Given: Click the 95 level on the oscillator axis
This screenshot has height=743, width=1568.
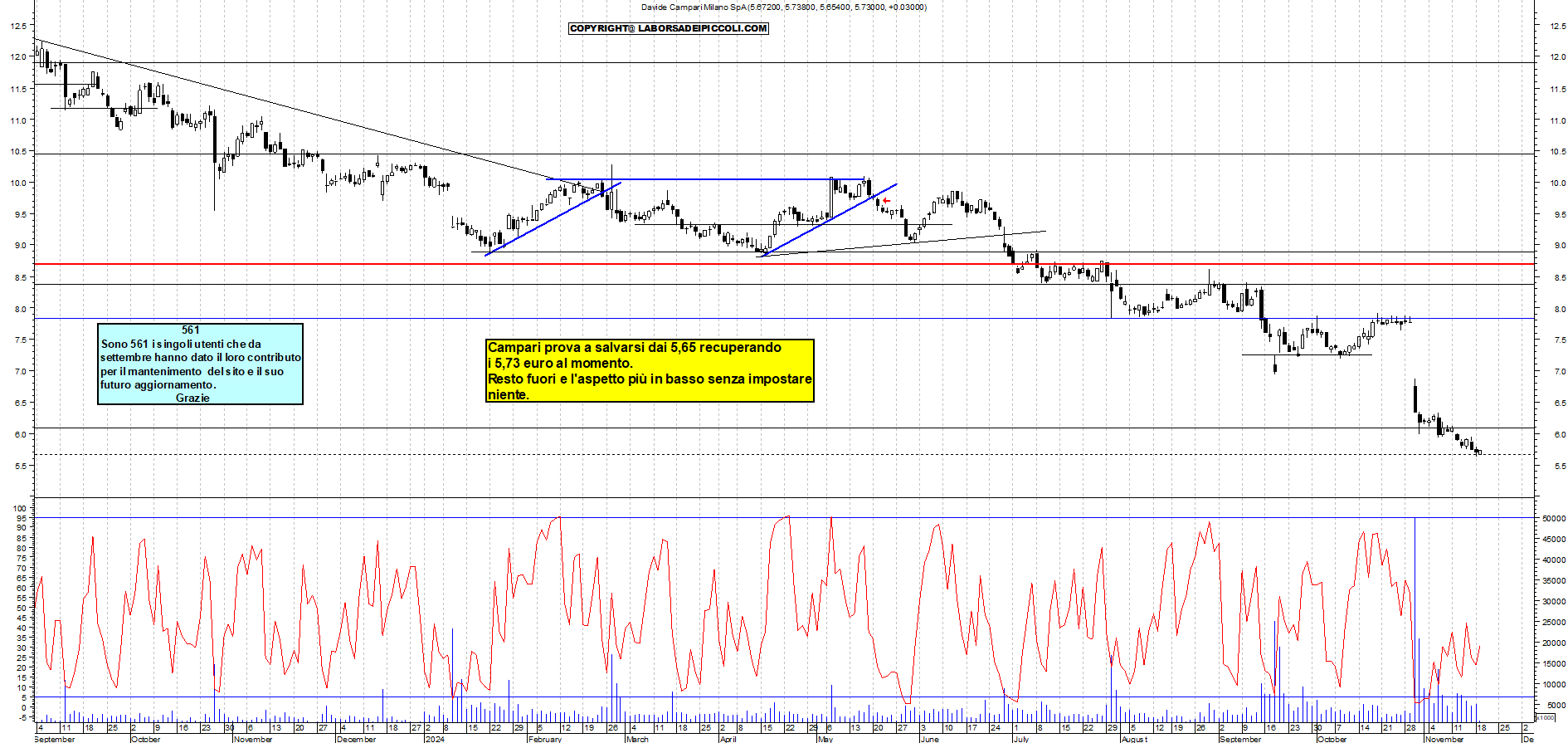Looking at the screenshot, I should point(22,519).
